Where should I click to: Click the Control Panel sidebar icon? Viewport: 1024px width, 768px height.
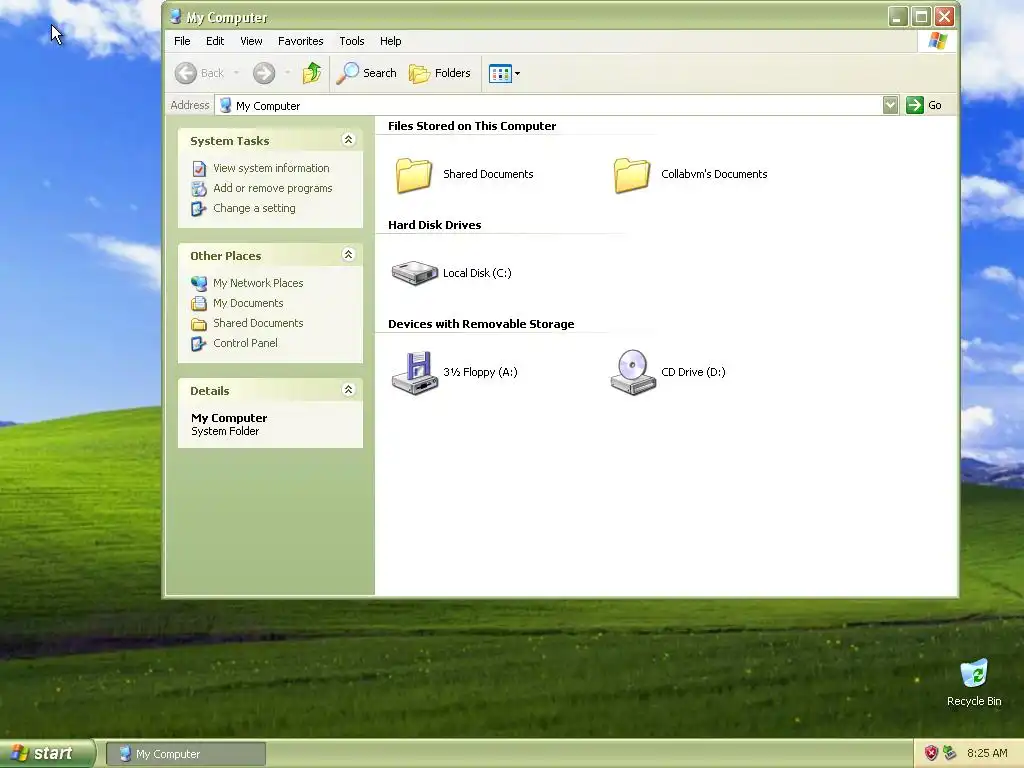pyautogui.click(x=199, y=344)
